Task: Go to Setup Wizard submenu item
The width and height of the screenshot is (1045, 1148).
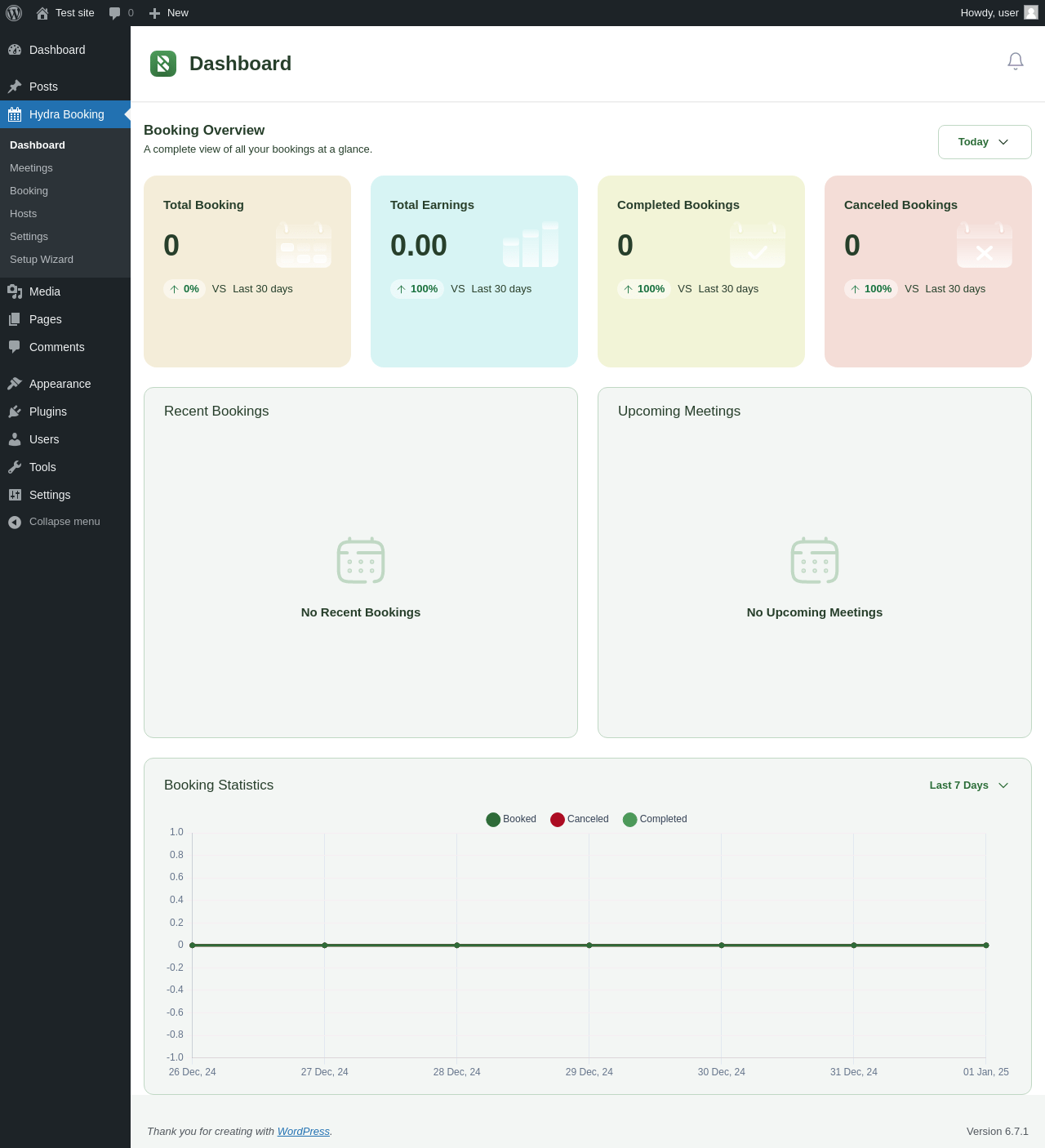Action: pyautogui.click(x=42, y=260)
